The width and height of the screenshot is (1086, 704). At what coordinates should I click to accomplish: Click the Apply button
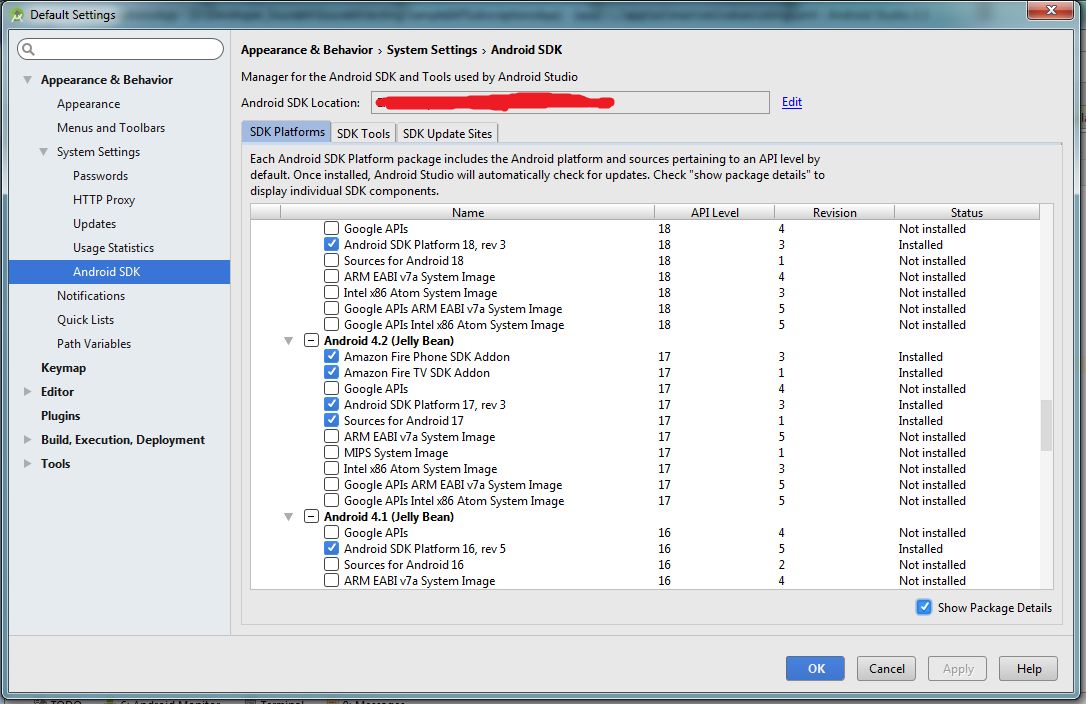(x=958, y=668)
